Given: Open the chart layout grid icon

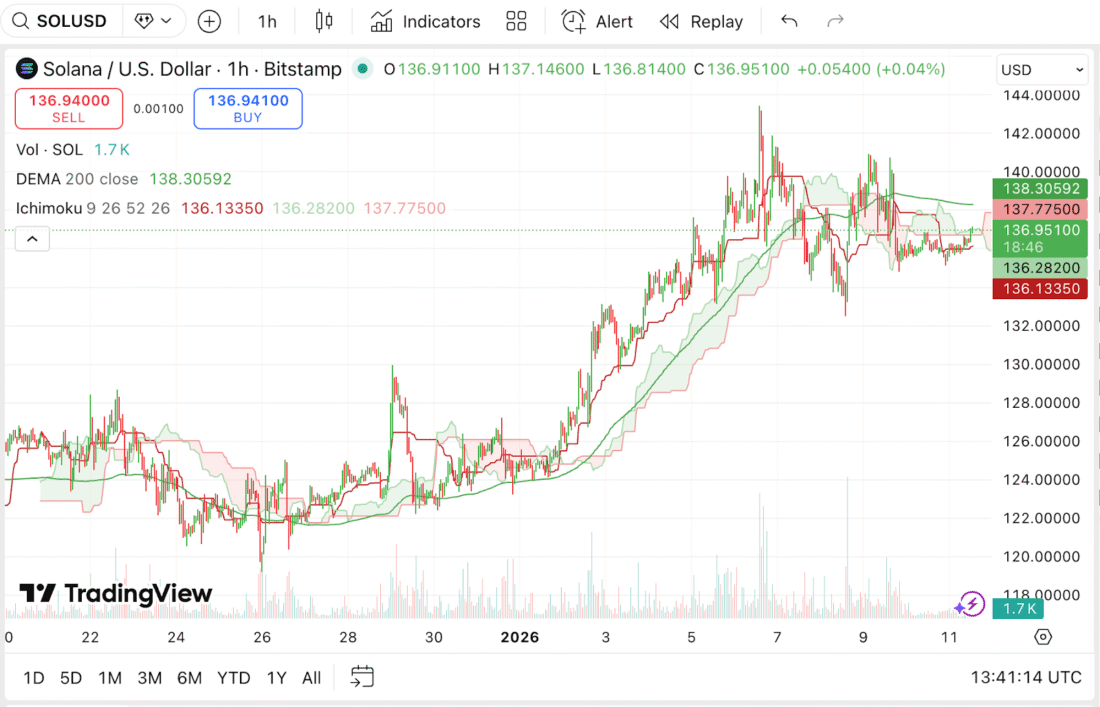Looking at the screenshot, I should [516, 21].
